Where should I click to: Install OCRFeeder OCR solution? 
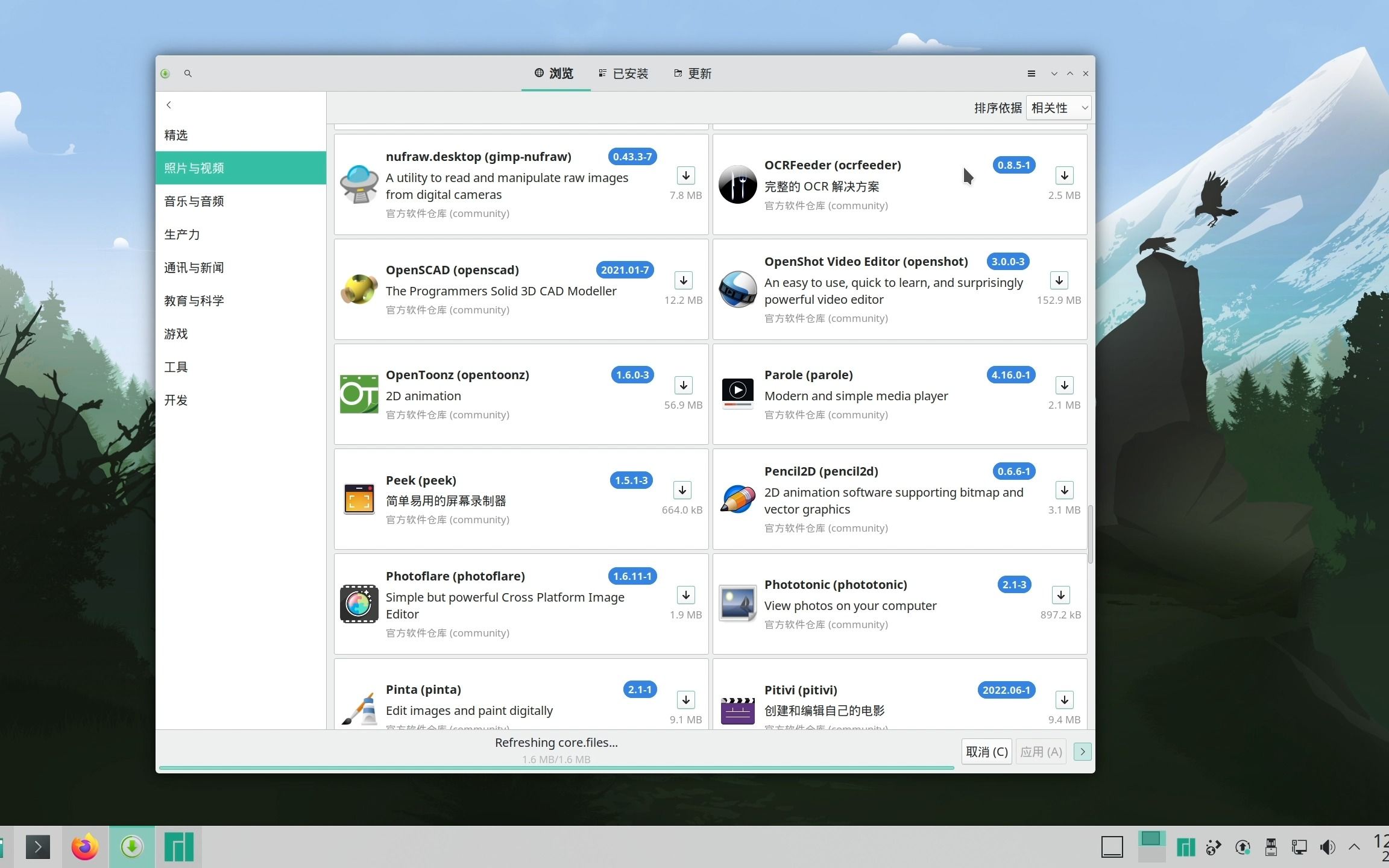coord(1064,175)
